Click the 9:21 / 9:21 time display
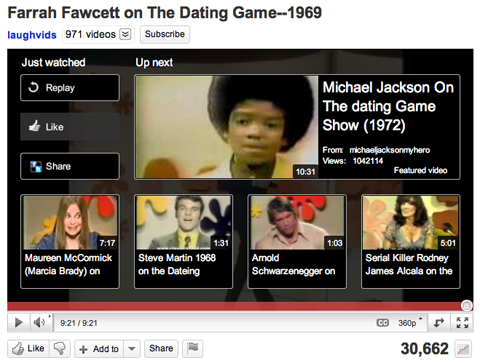 coord(79,323)
